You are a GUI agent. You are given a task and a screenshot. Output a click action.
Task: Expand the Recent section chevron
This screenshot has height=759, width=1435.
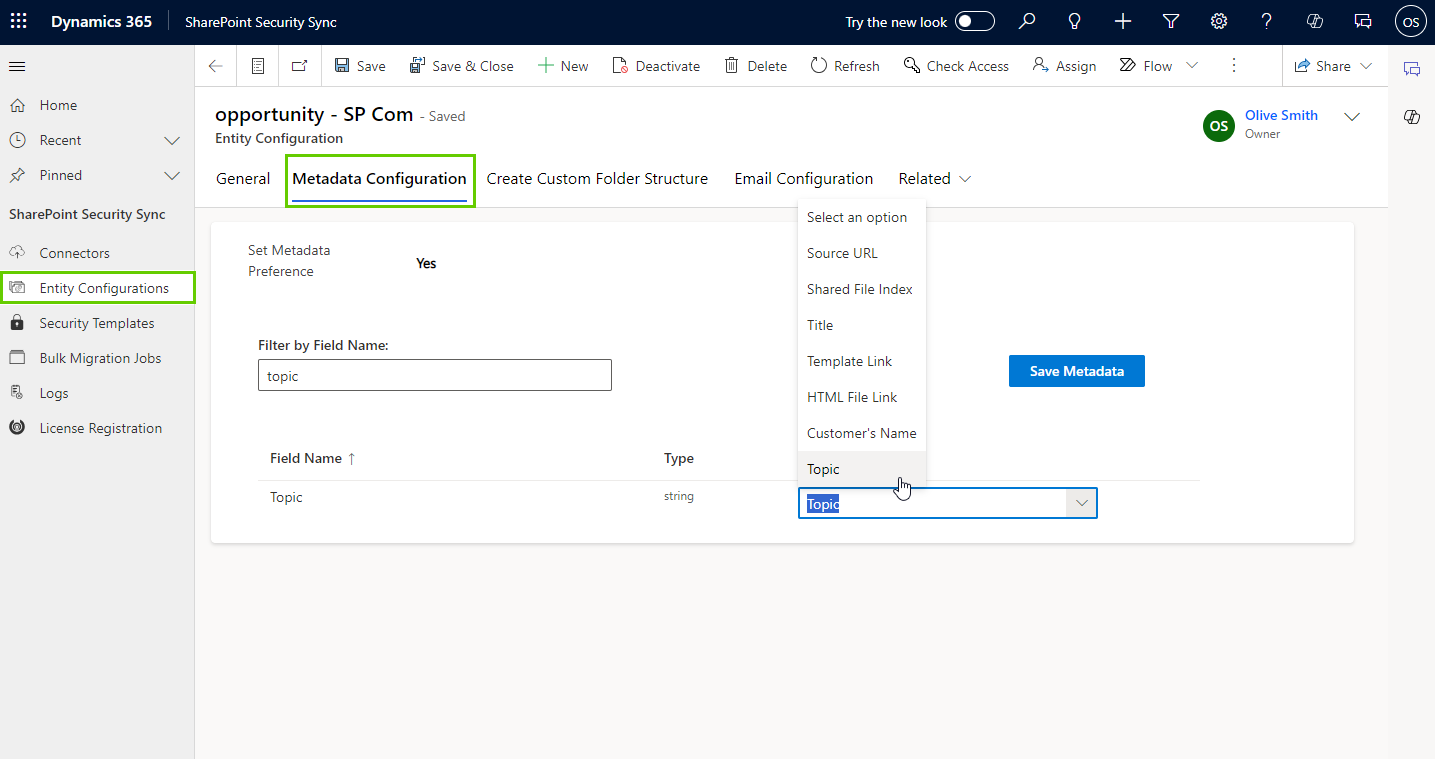172,141
